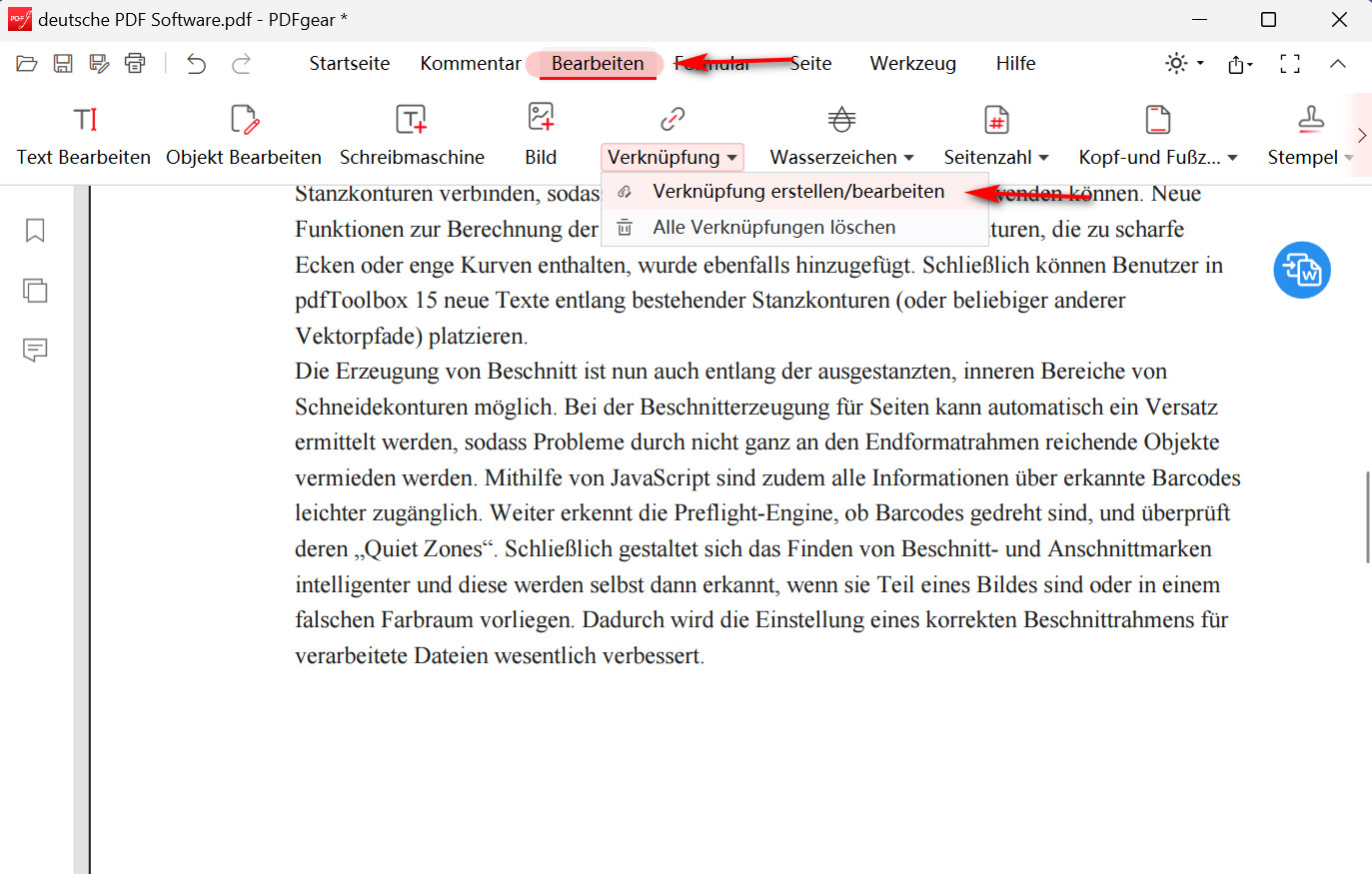The image size is (1372, 874).
Task: Undo the last action
Action: click(197, 64)
